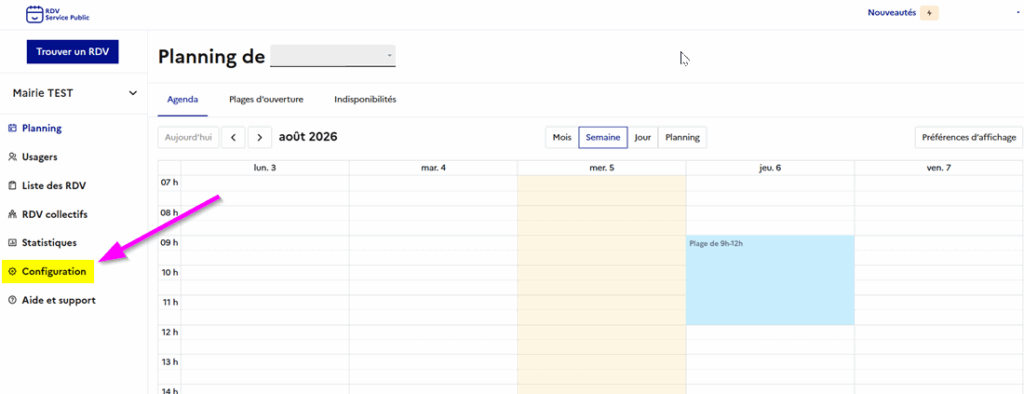This screenshot has width=1024, height=394.
Task: Open Configuration gear icon
Action: (x=12, y=271)
